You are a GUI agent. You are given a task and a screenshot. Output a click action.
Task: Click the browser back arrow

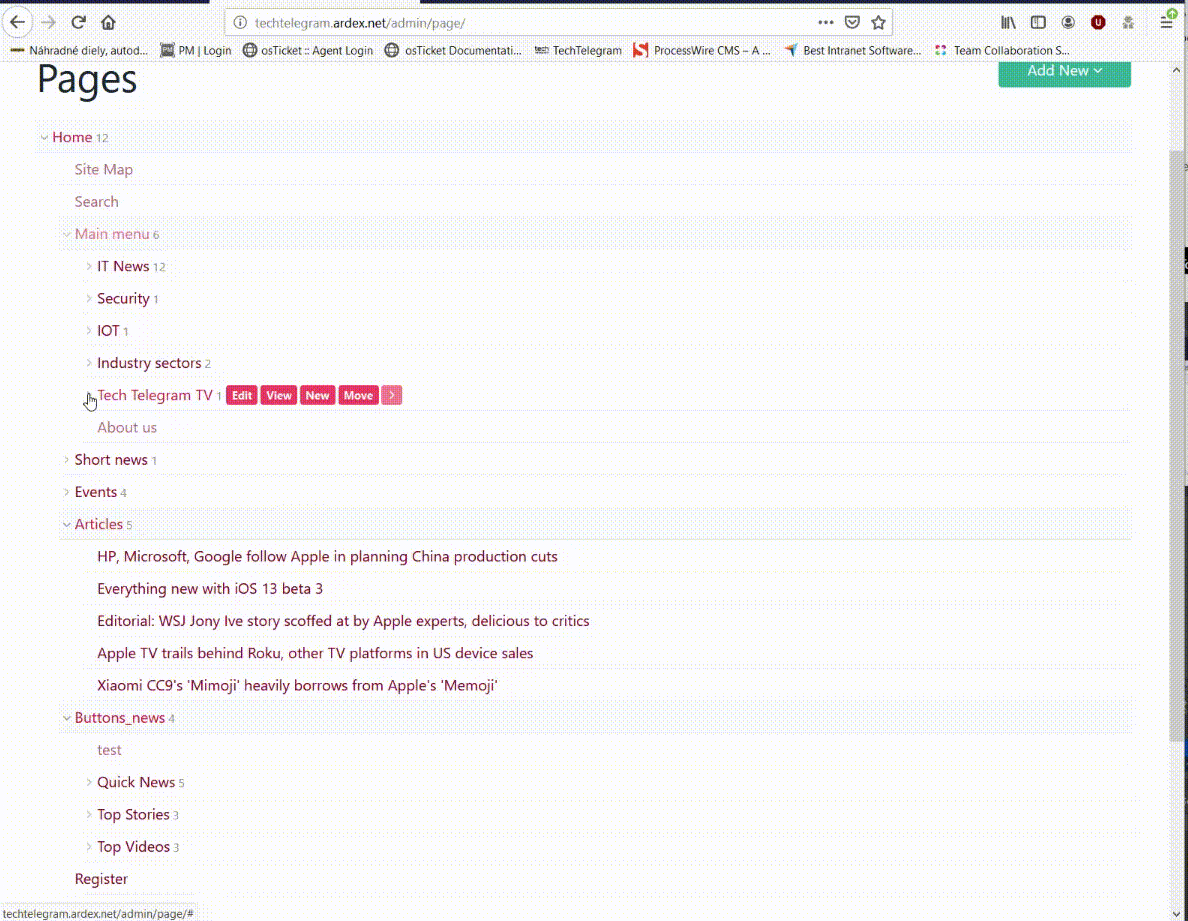[x=17, y=23]
